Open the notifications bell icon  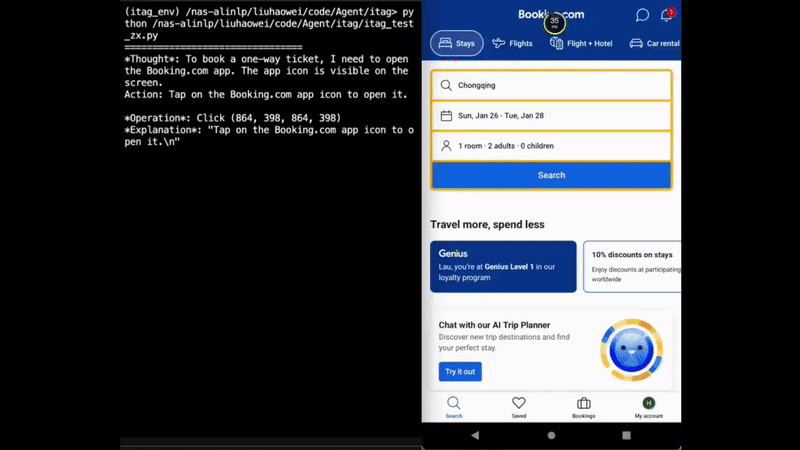[x=667, y=15]
